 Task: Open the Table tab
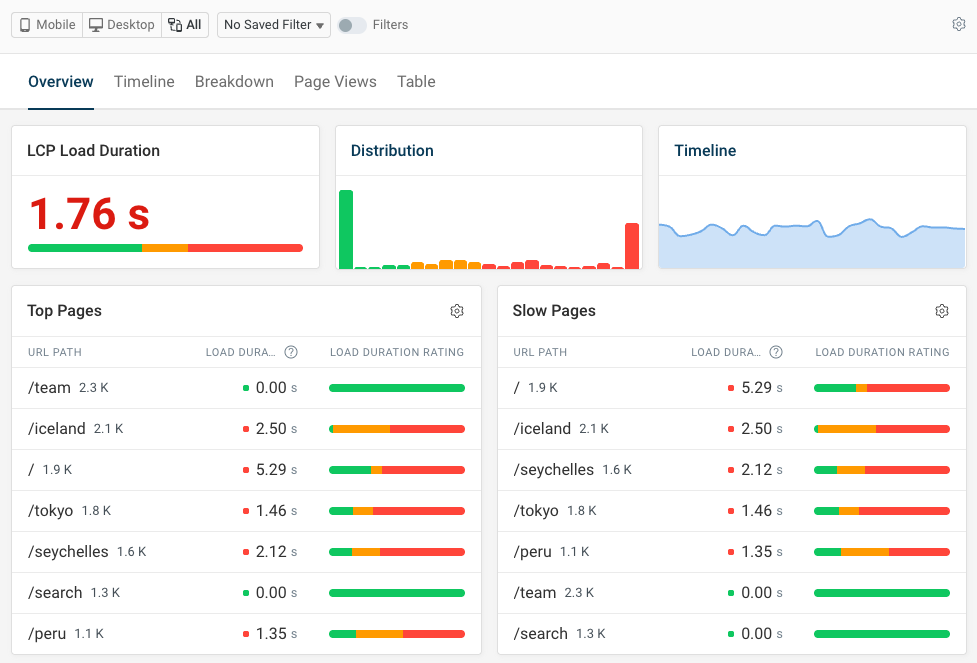tap(416, 82)
